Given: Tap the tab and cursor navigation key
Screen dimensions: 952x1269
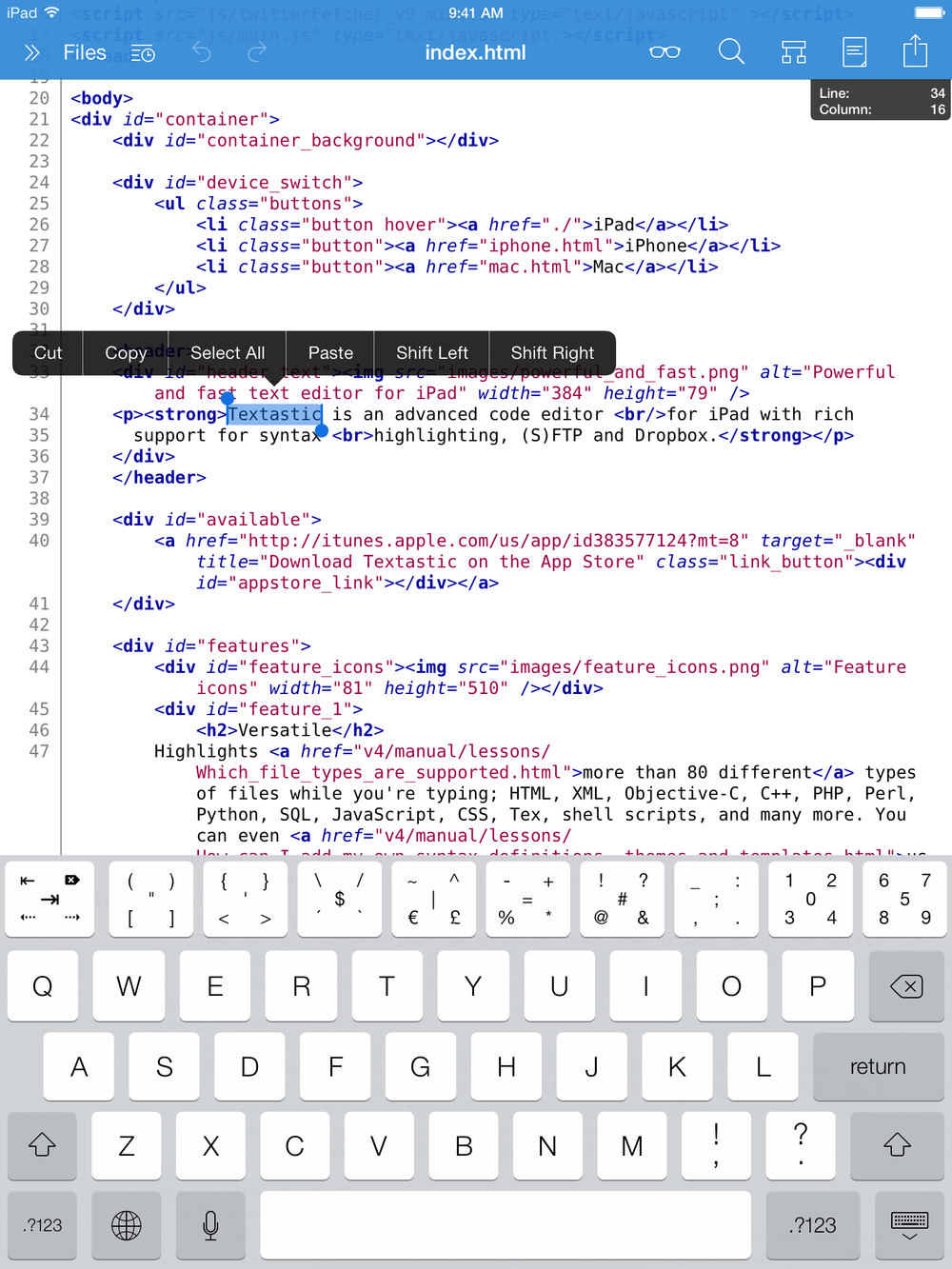Looking at the screenshot, I should coord(50,900).
